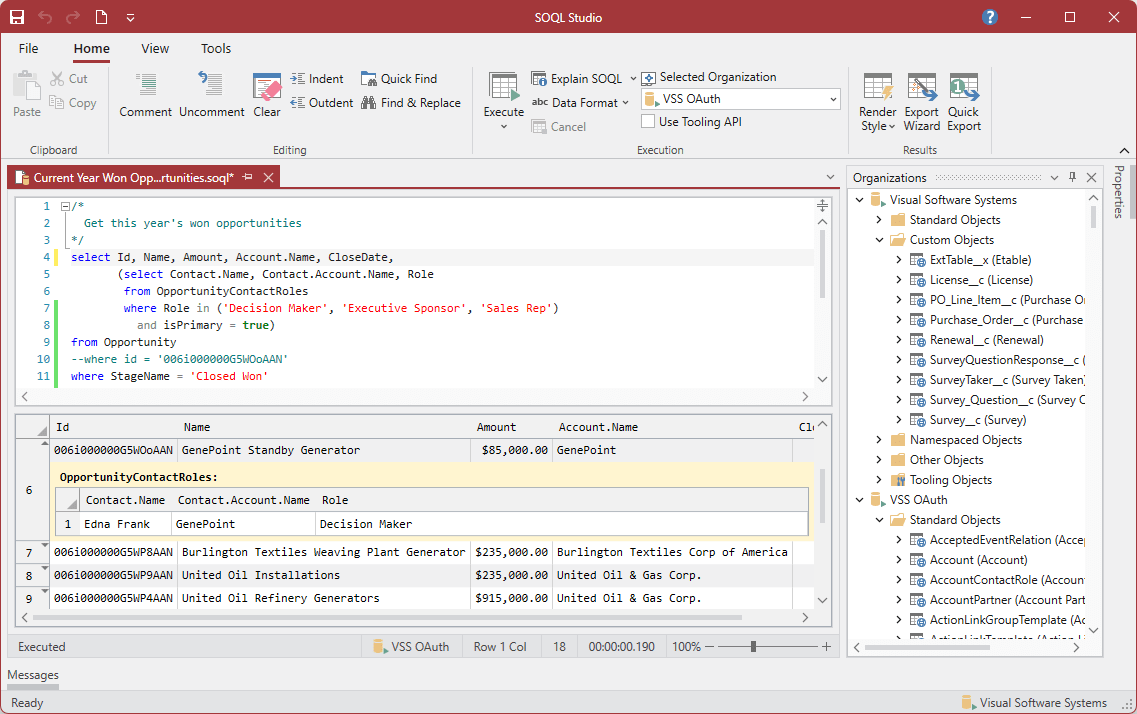1137x714 pixels.
Task: Open the Execute dropdown arrow
Action: pyautogui.click(x=504, y=127)
